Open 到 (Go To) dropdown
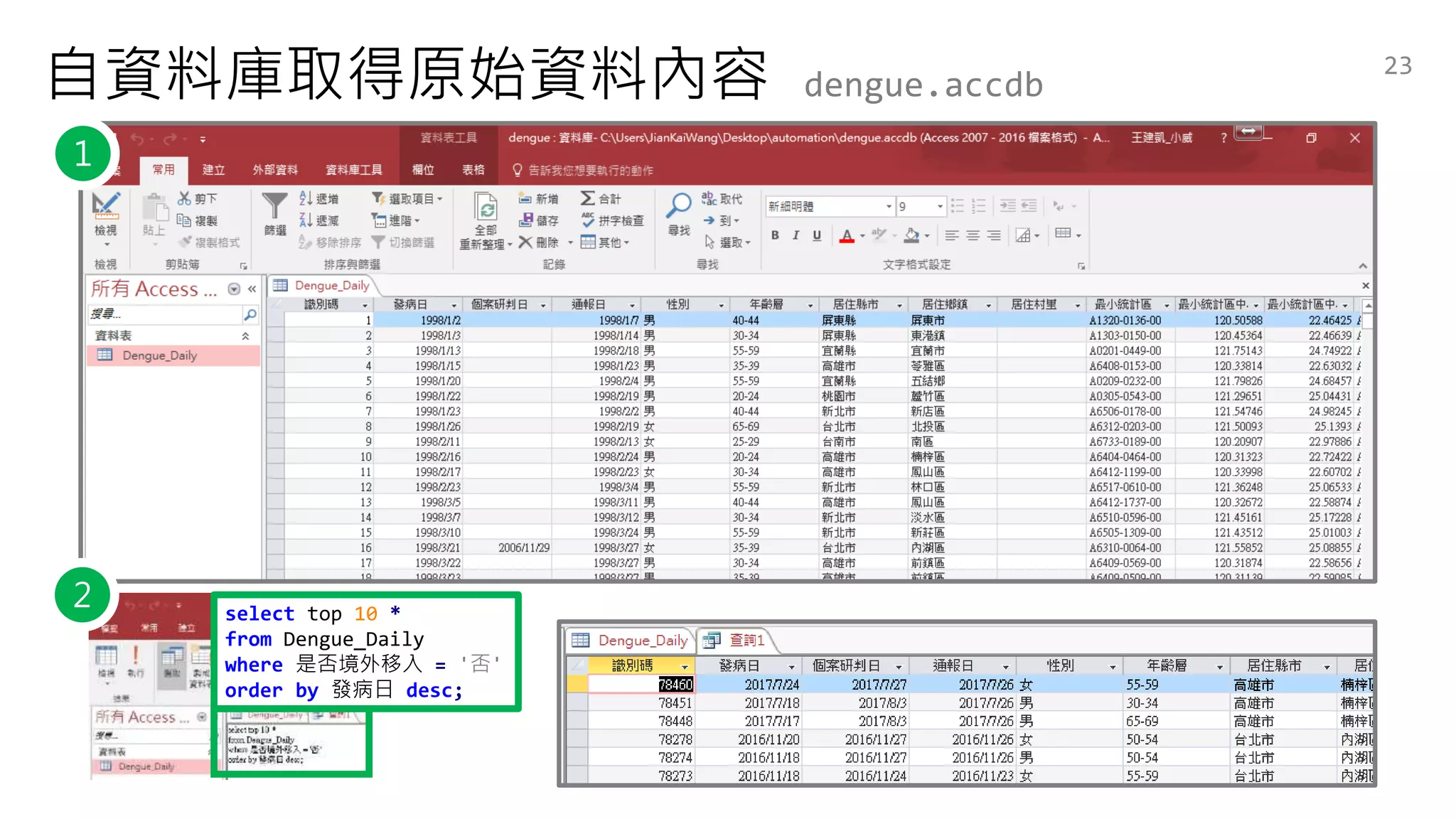This screenshot has height=819, width=1456. [722, 220]
